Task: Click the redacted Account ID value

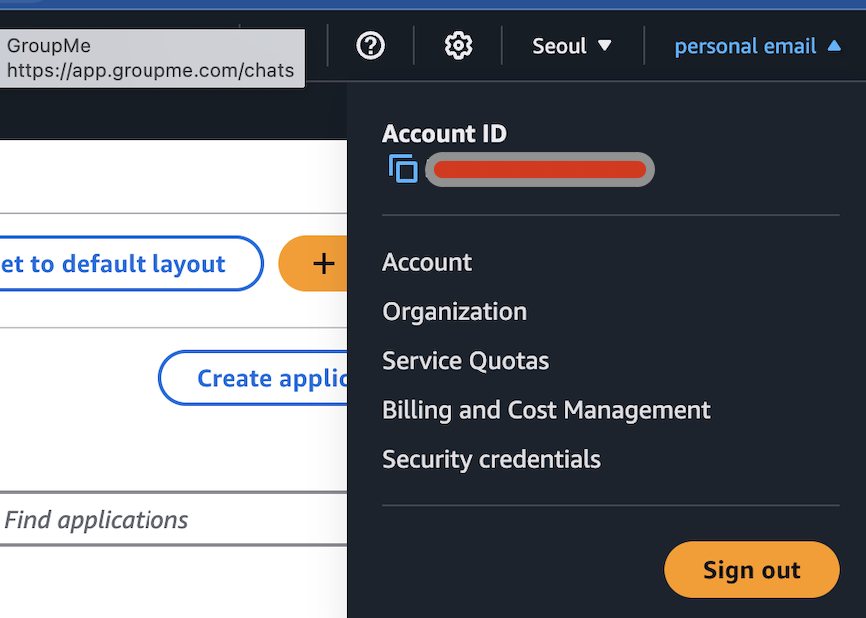Action: 539,170
